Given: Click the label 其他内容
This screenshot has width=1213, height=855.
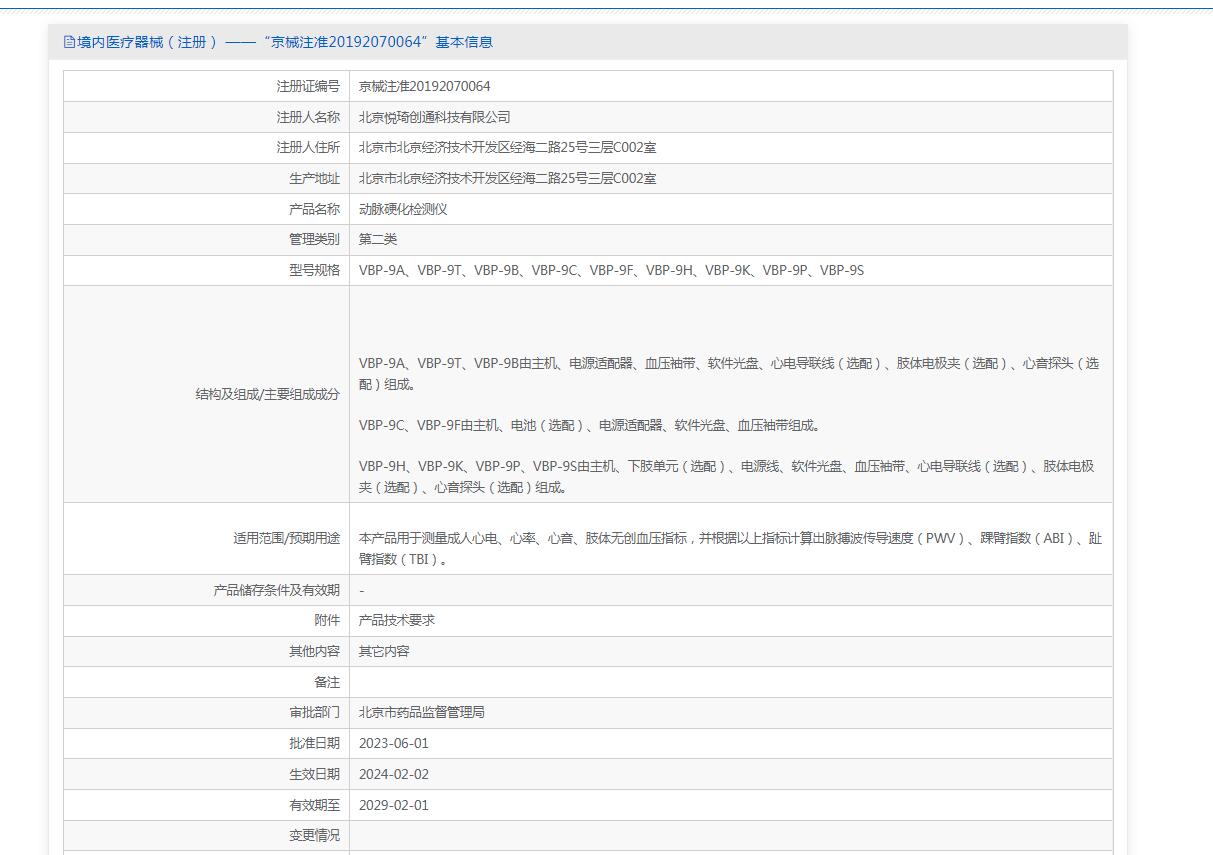Looking at the screenshot, I should [x=314, y=651].
